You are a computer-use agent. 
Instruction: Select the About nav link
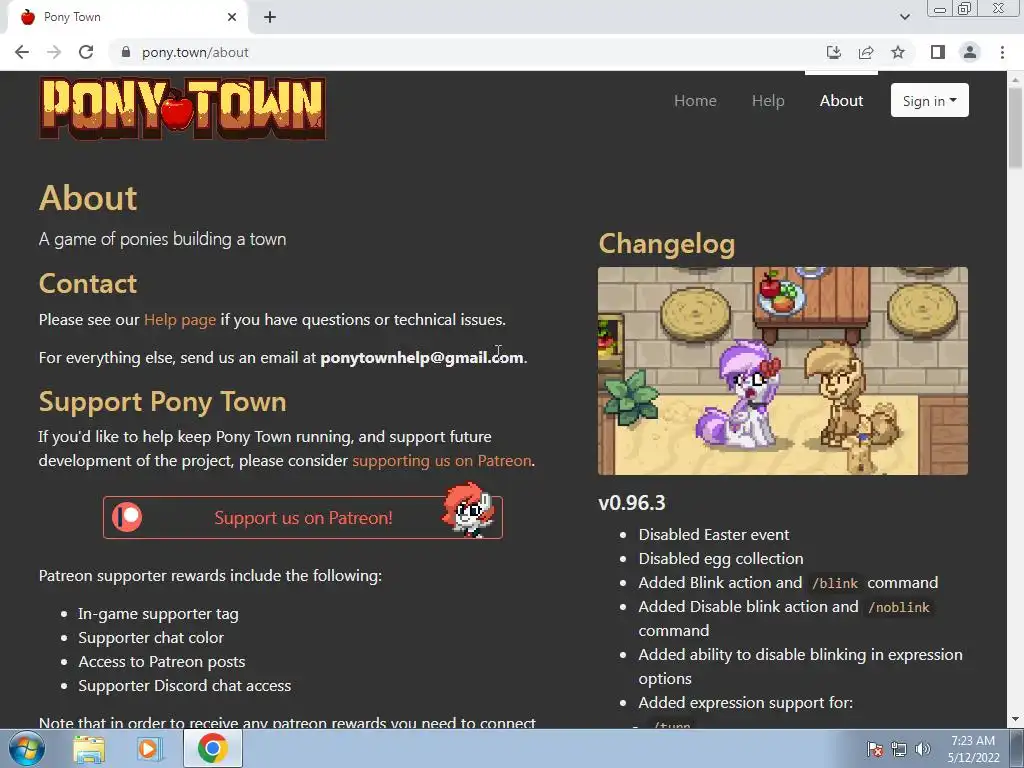(841, 101)
